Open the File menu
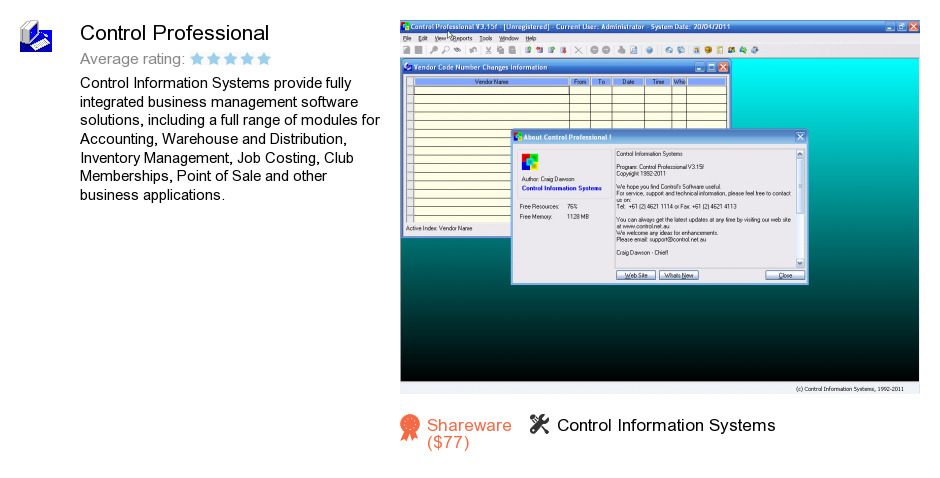 407,38
